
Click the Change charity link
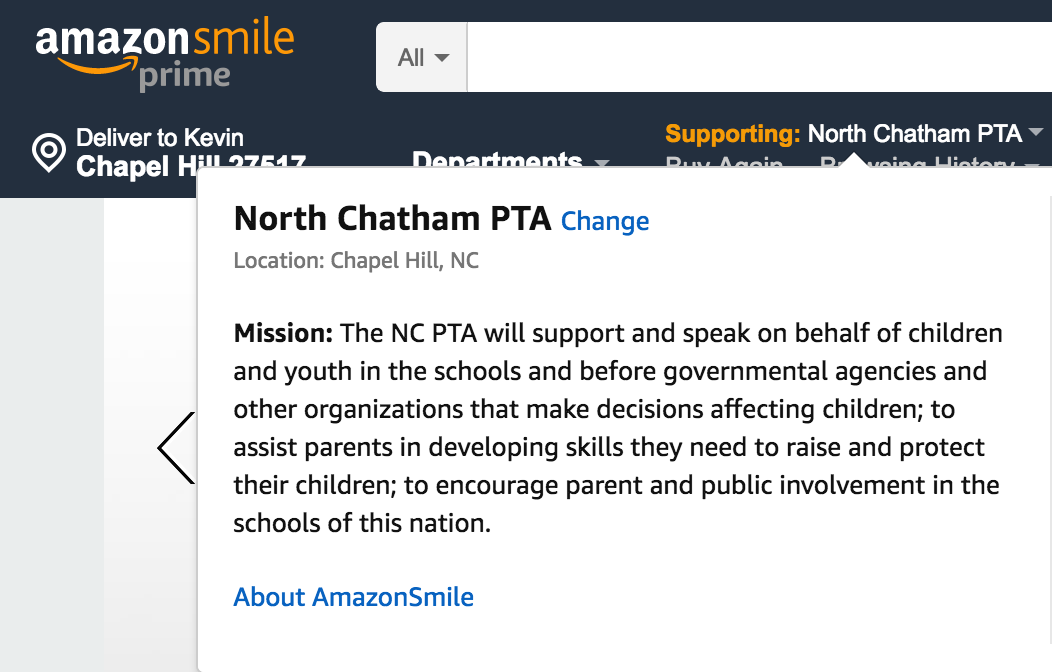coord(604,221)
